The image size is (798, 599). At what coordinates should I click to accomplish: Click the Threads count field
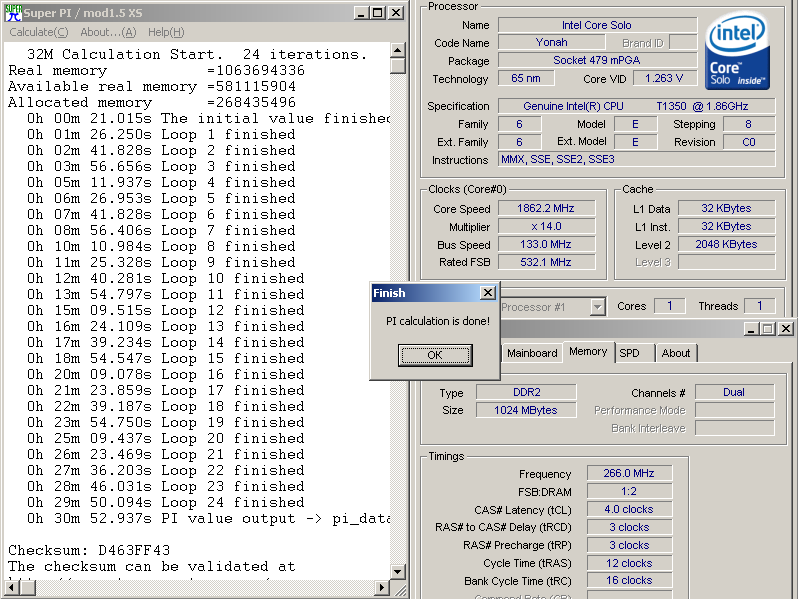point(759,306)
